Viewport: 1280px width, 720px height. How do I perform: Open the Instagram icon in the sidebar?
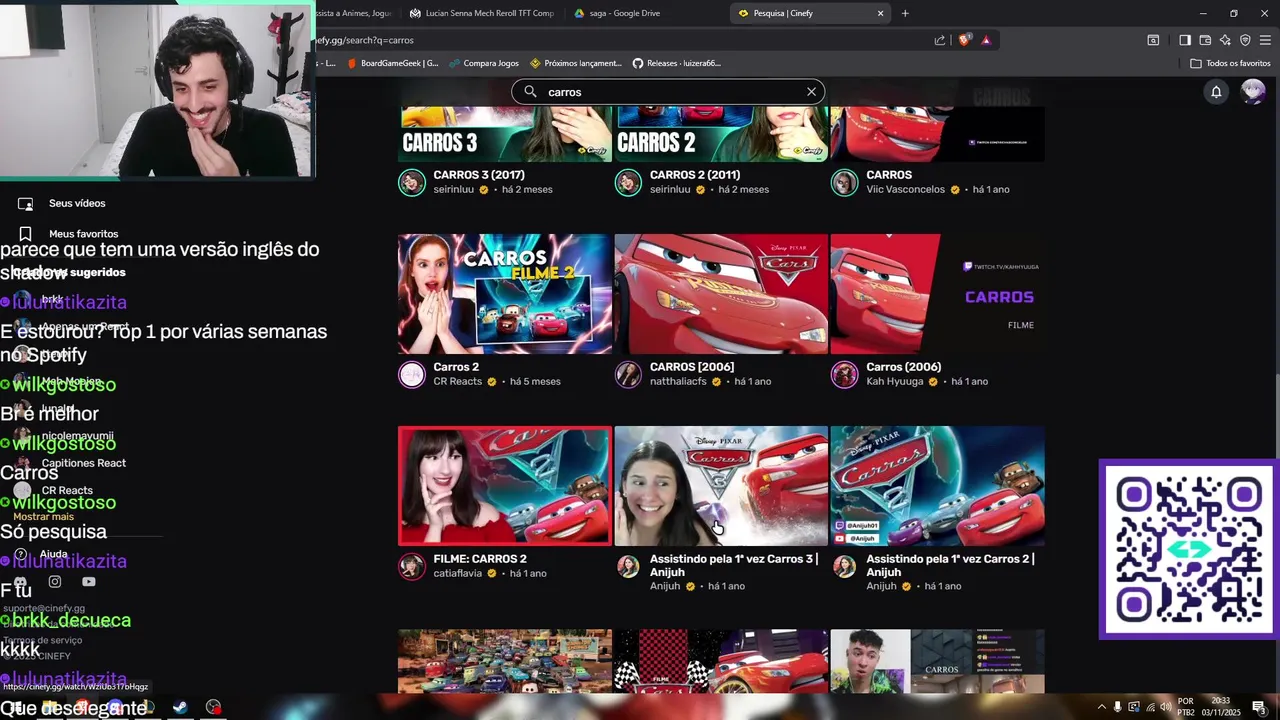[55, 581]
